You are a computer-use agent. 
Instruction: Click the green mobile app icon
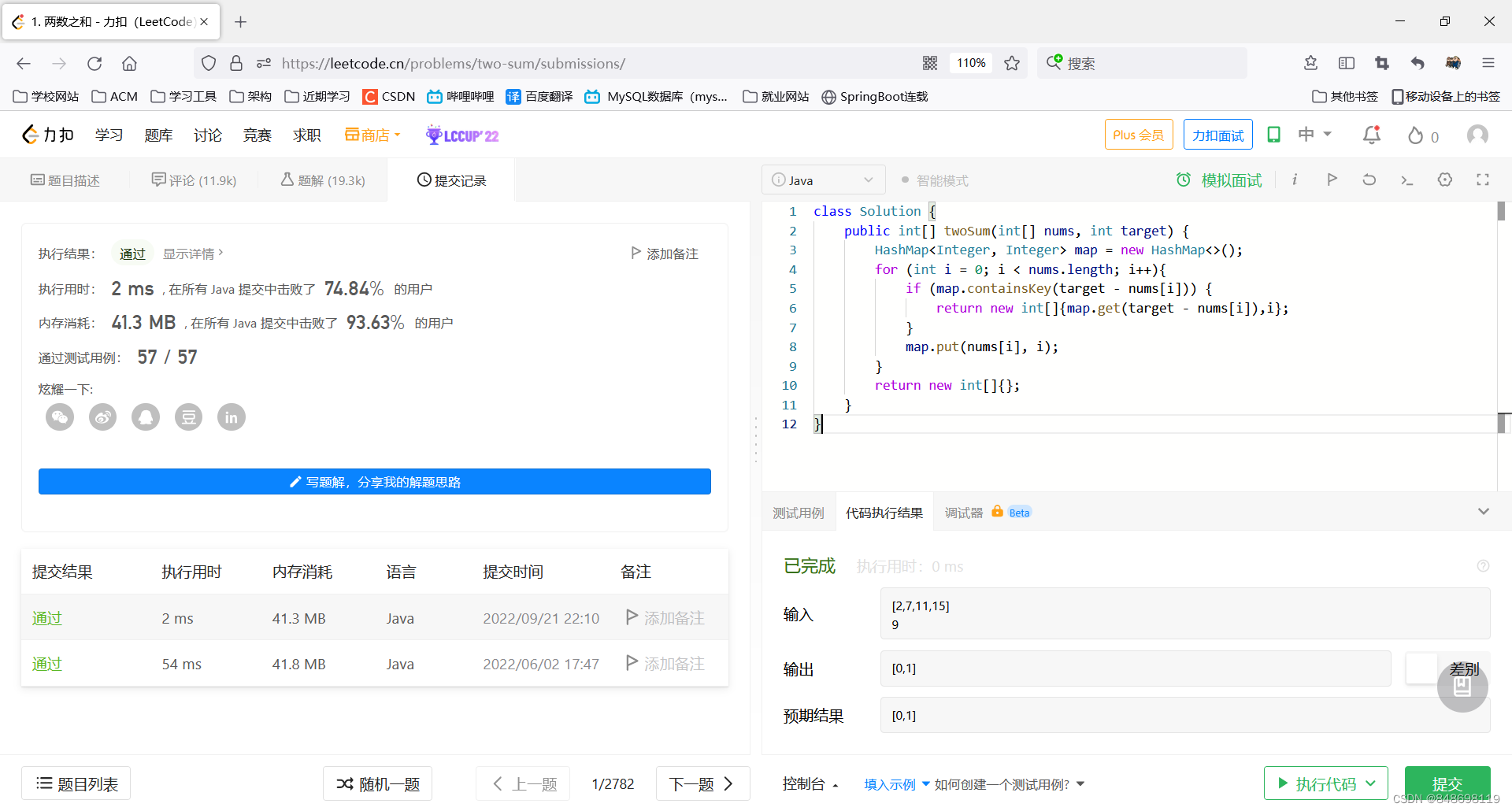pyautogui.click(x=1273, y=135)
